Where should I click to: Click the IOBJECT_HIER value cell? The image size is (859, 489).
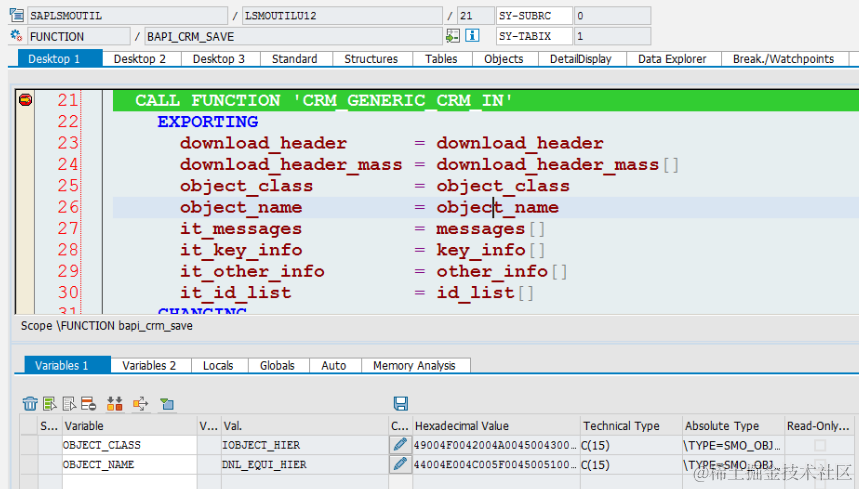[305, 445]
